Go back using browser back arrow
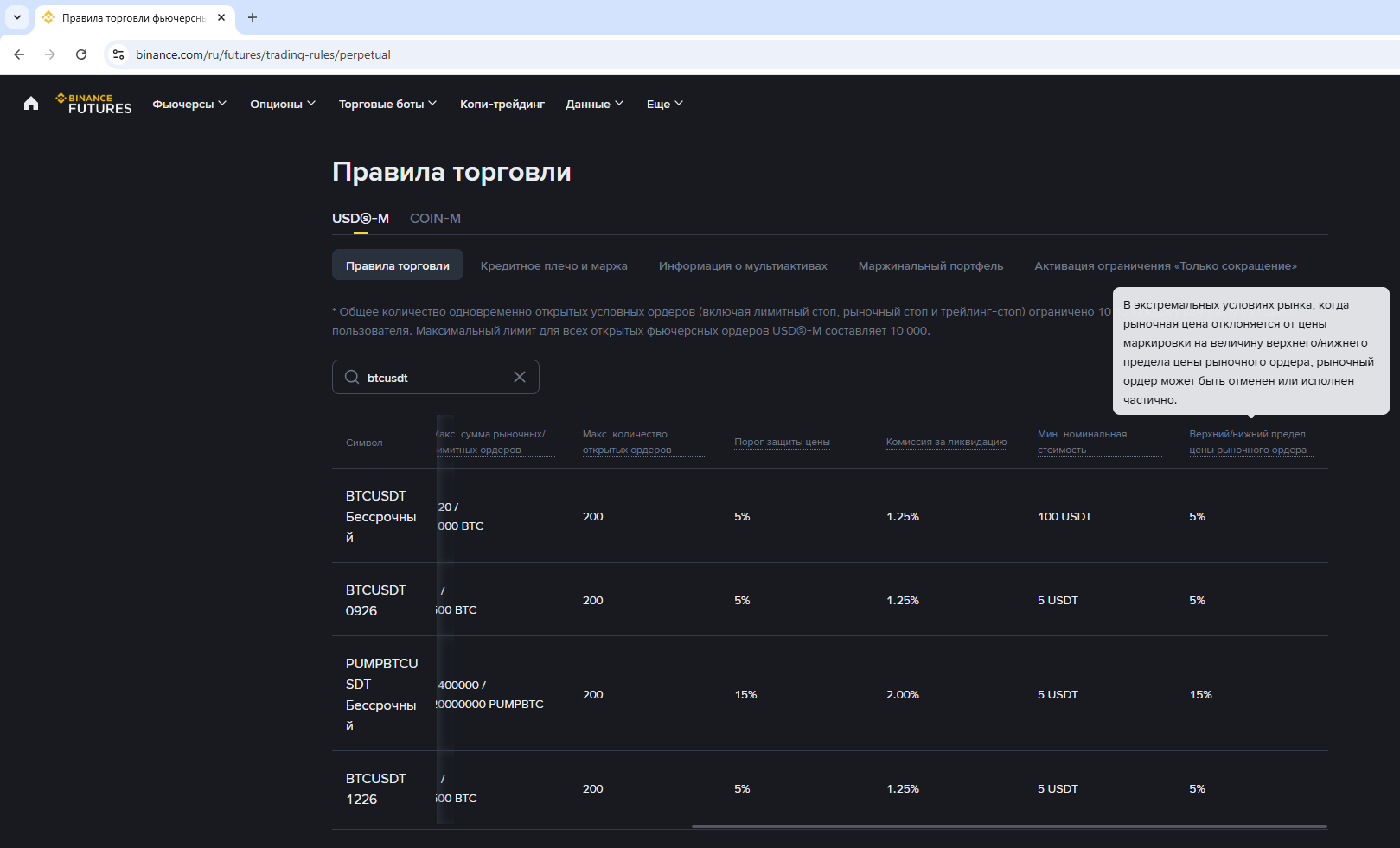Screen dimensions: 1400x848 19,54
